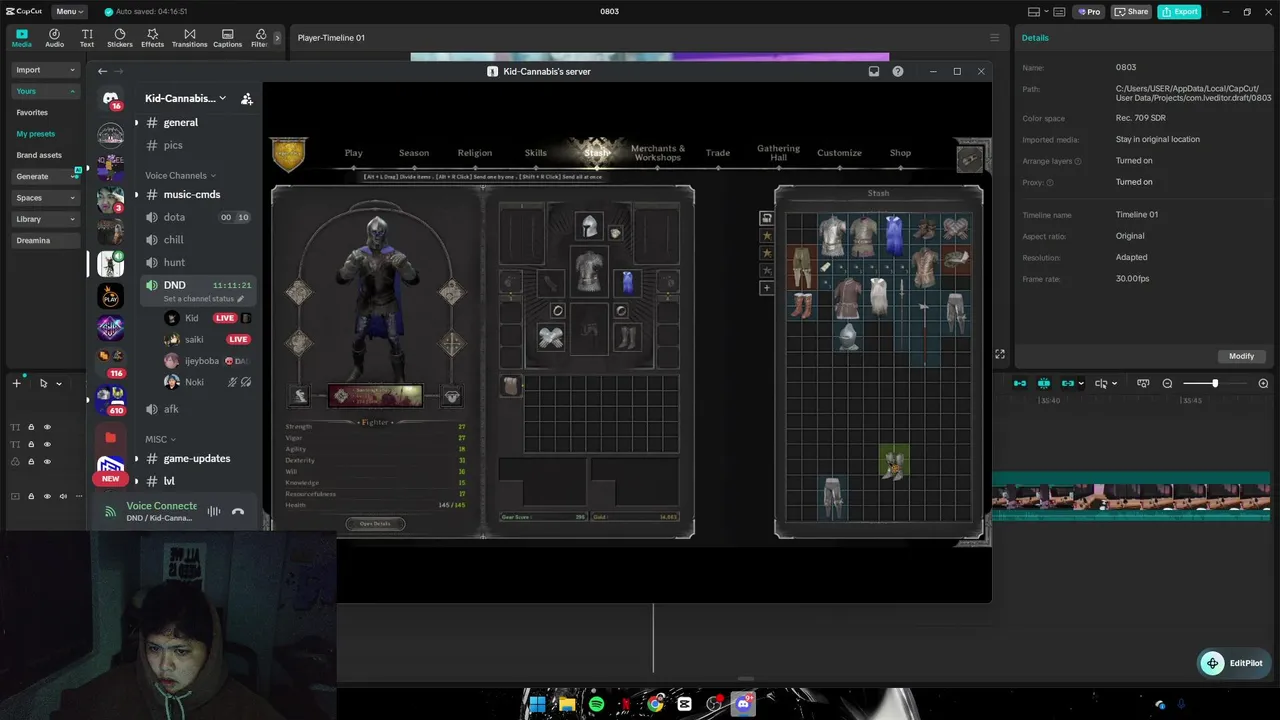Image resolution: width=1280 pixels, height=720 pixels.
Task: Disconnect from the Discord voice channel
Action: point(238,511)
